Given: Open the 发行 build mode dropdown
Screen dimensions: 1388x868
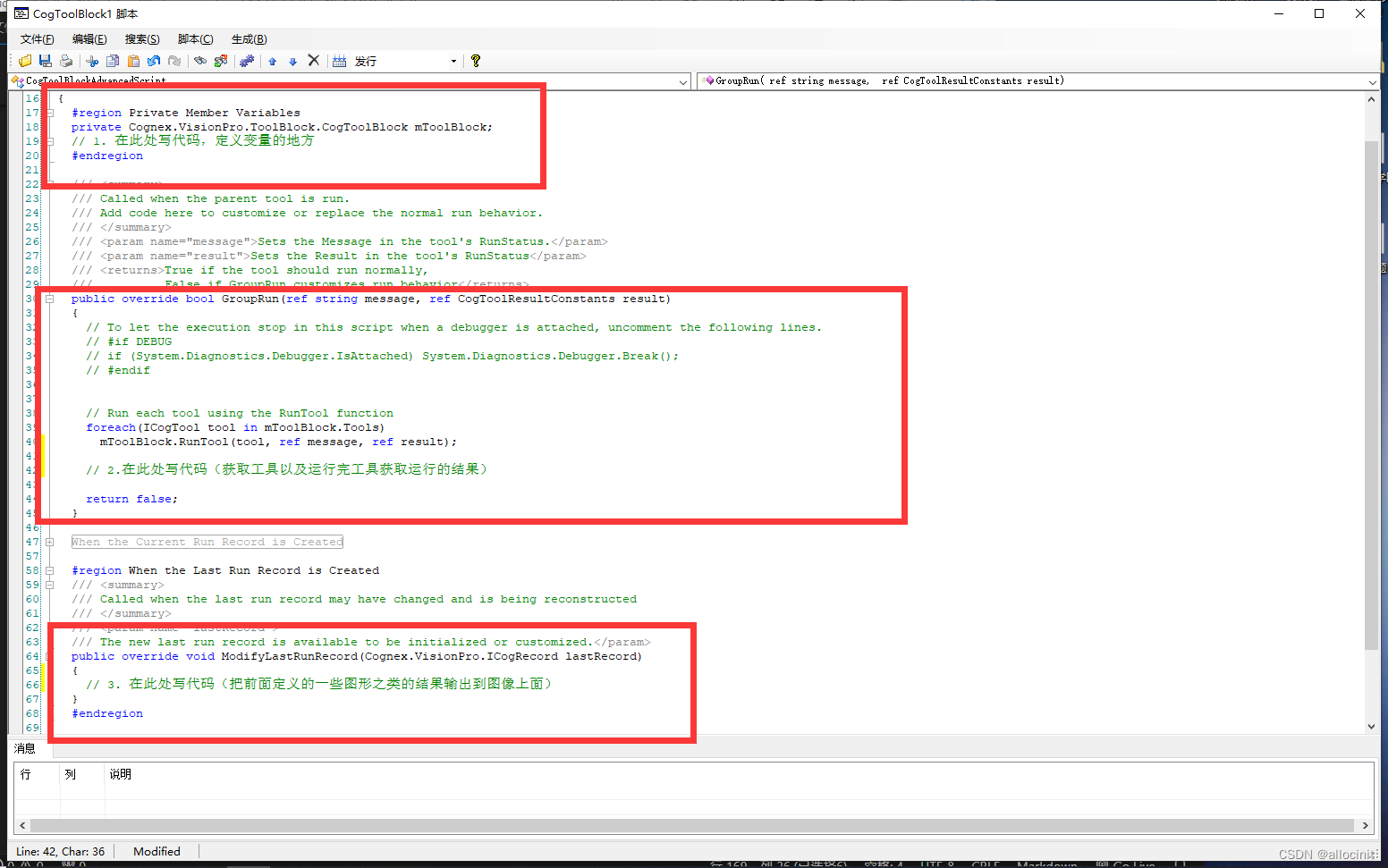Looking at the screenshot, I should point(453,61).
